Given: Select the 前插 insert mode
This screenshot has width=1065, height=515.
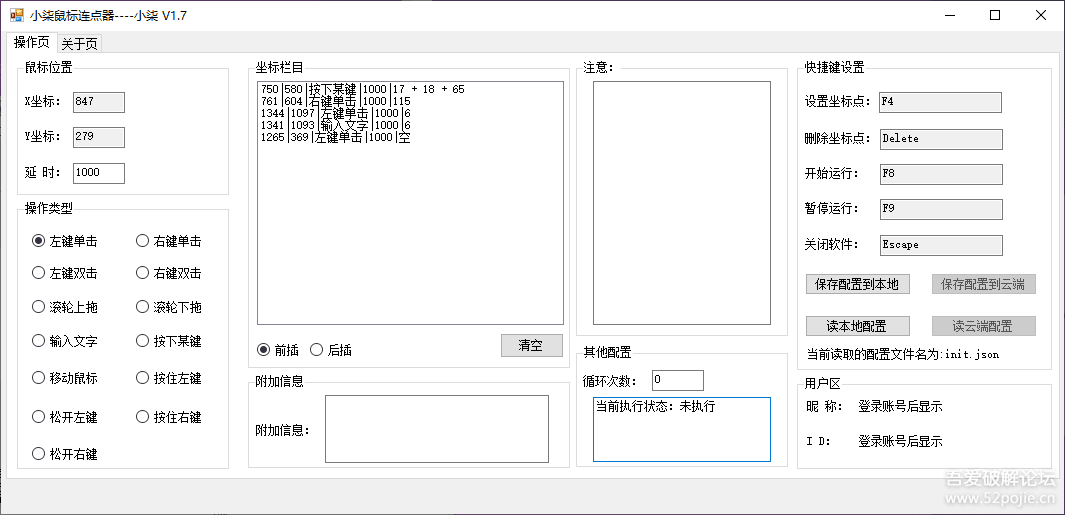Looking at the screenshot, I should coord(278,351).
